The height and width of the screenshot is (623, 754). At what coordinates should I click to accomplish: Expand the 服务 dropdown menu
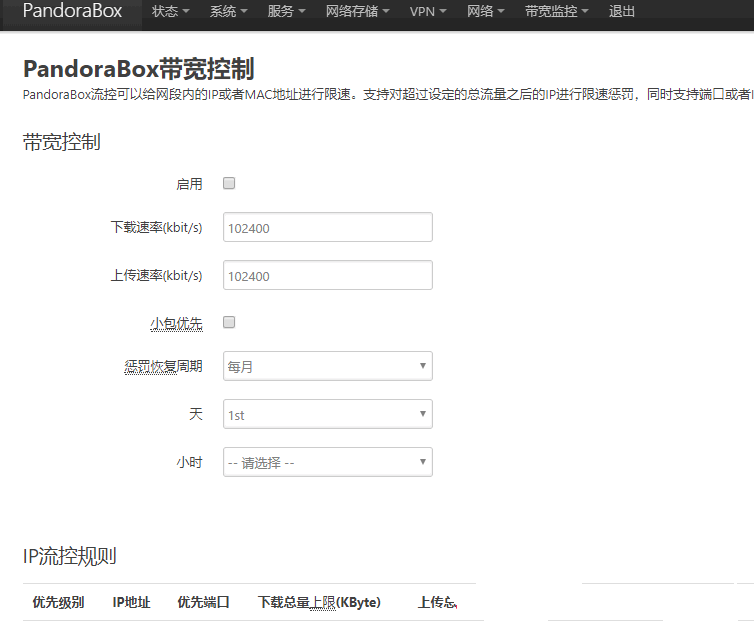pyautogui.click(x=287, y=12)
